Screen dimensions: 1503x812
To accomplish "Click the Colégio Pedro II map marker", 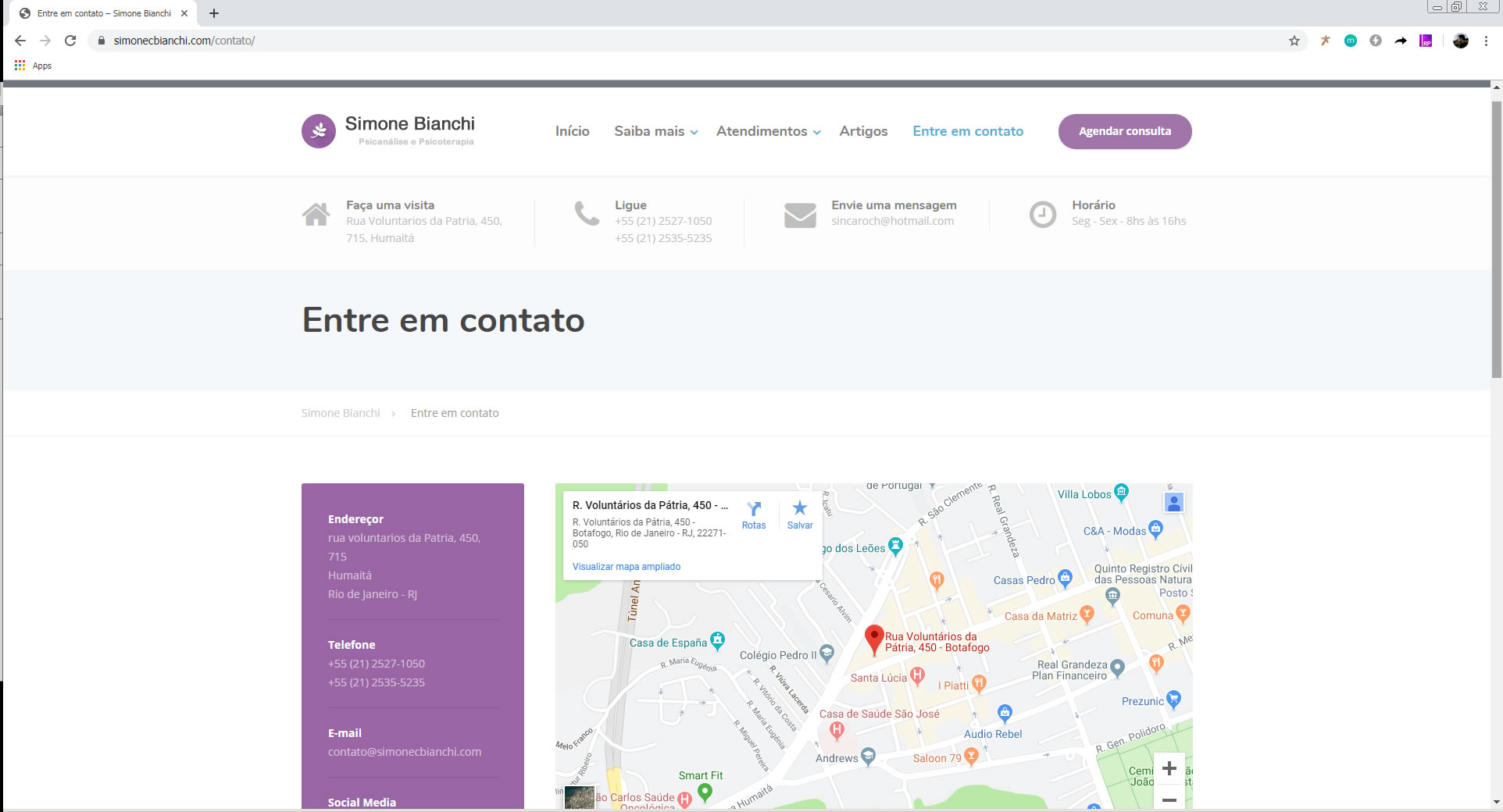I will (x=826, y=654).
